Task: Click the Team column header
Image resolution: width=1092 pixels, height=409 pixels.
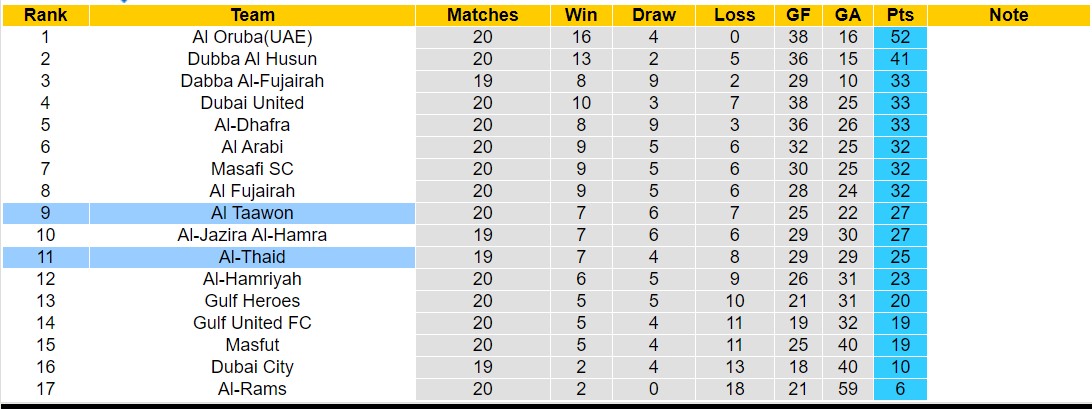Action: pos(252,15)
